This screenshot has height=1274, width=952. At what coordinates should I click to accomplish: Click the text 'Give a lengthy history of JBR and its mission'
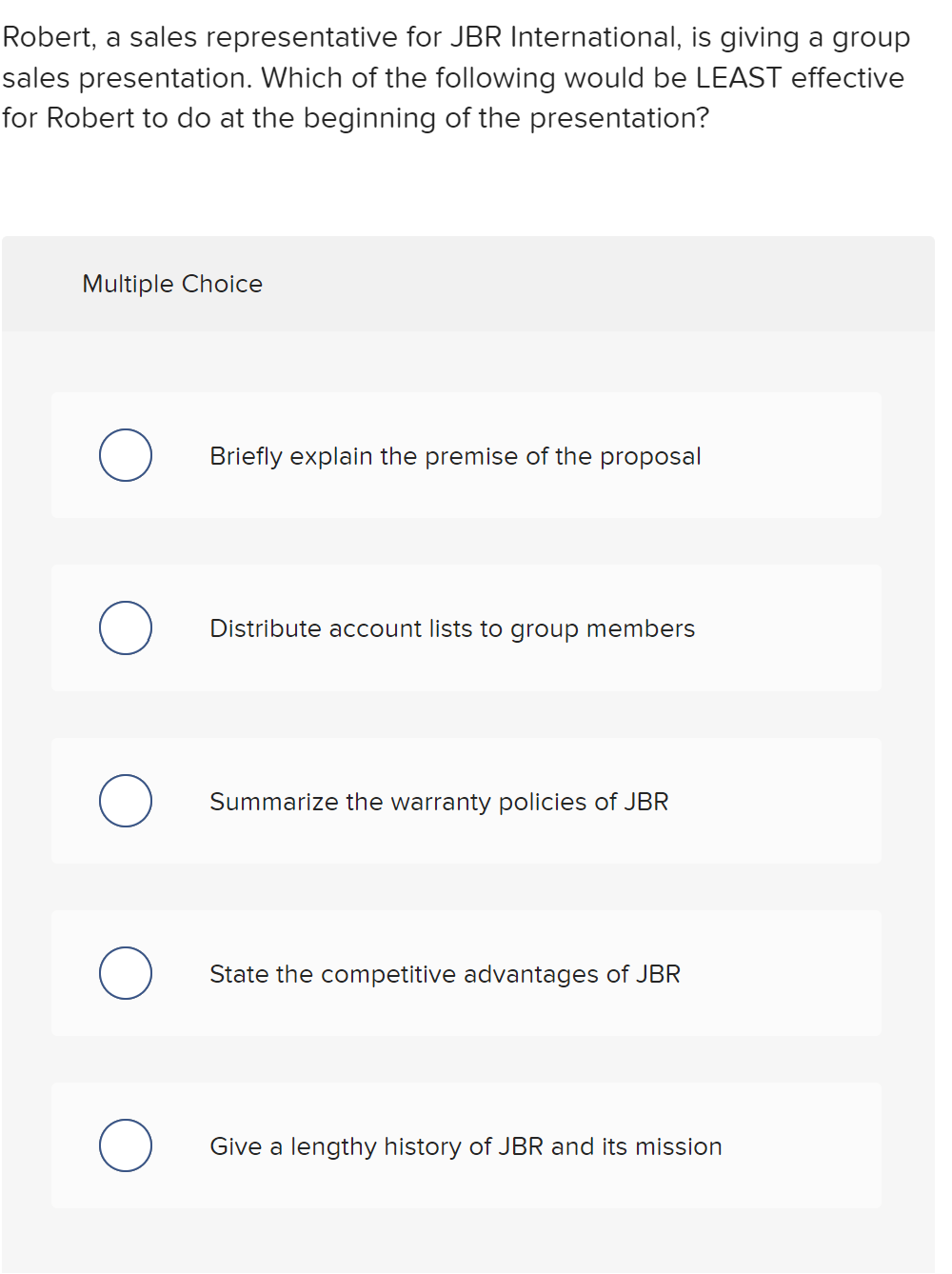click(466, 1146)
